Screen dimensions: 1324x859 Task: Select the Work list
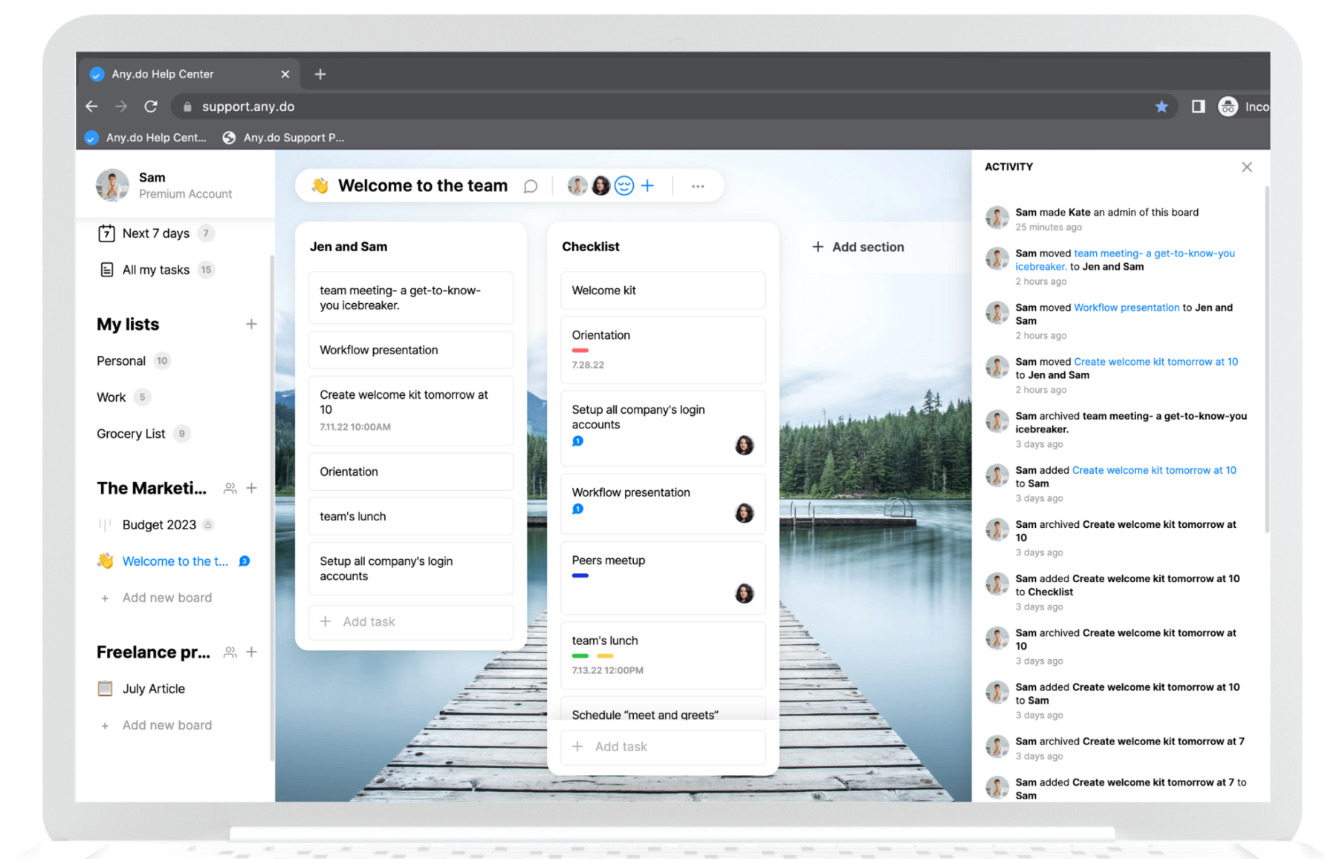tap(123, 397)
